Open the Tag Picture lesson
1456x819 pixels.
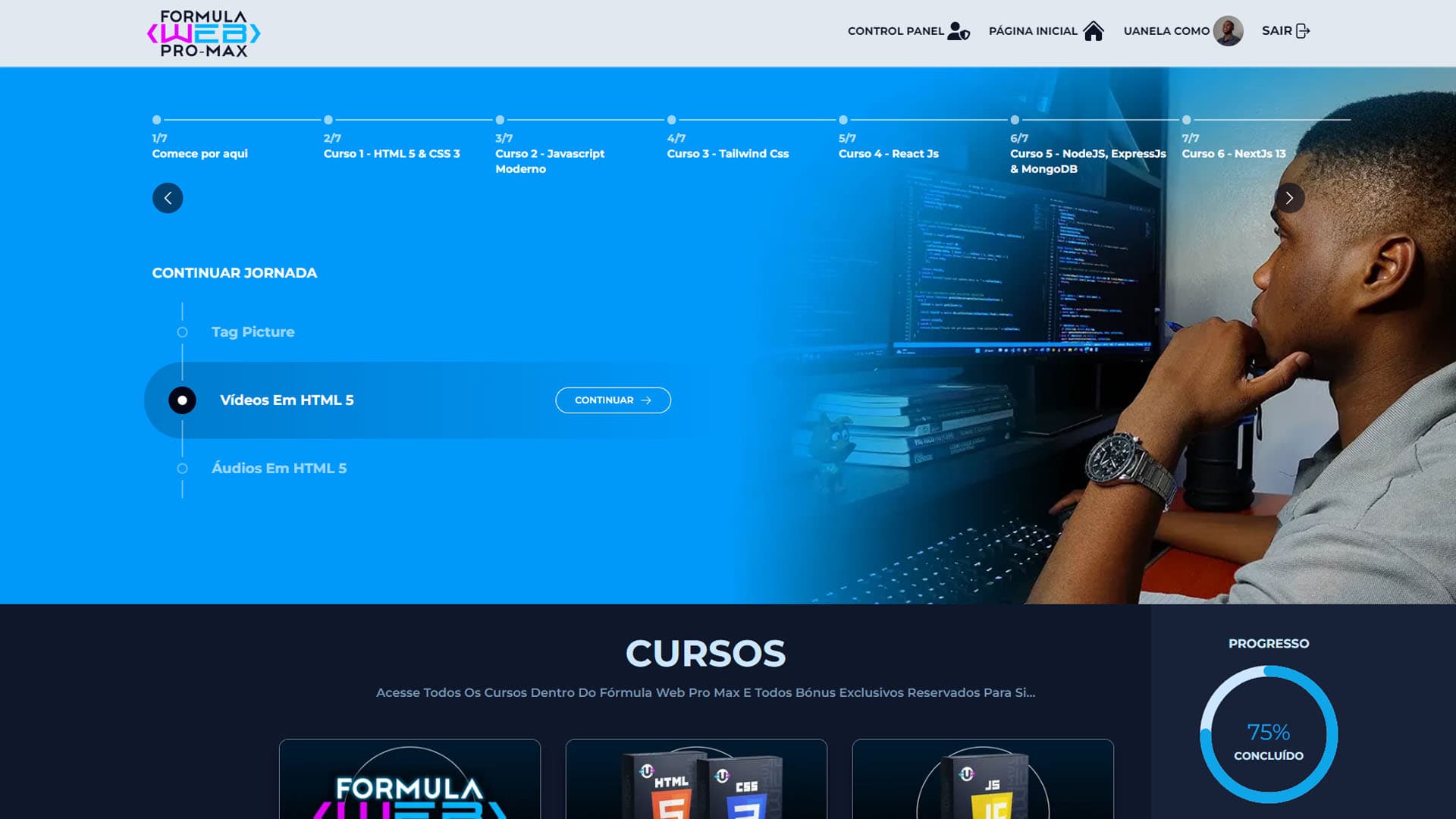click(253, 332)
